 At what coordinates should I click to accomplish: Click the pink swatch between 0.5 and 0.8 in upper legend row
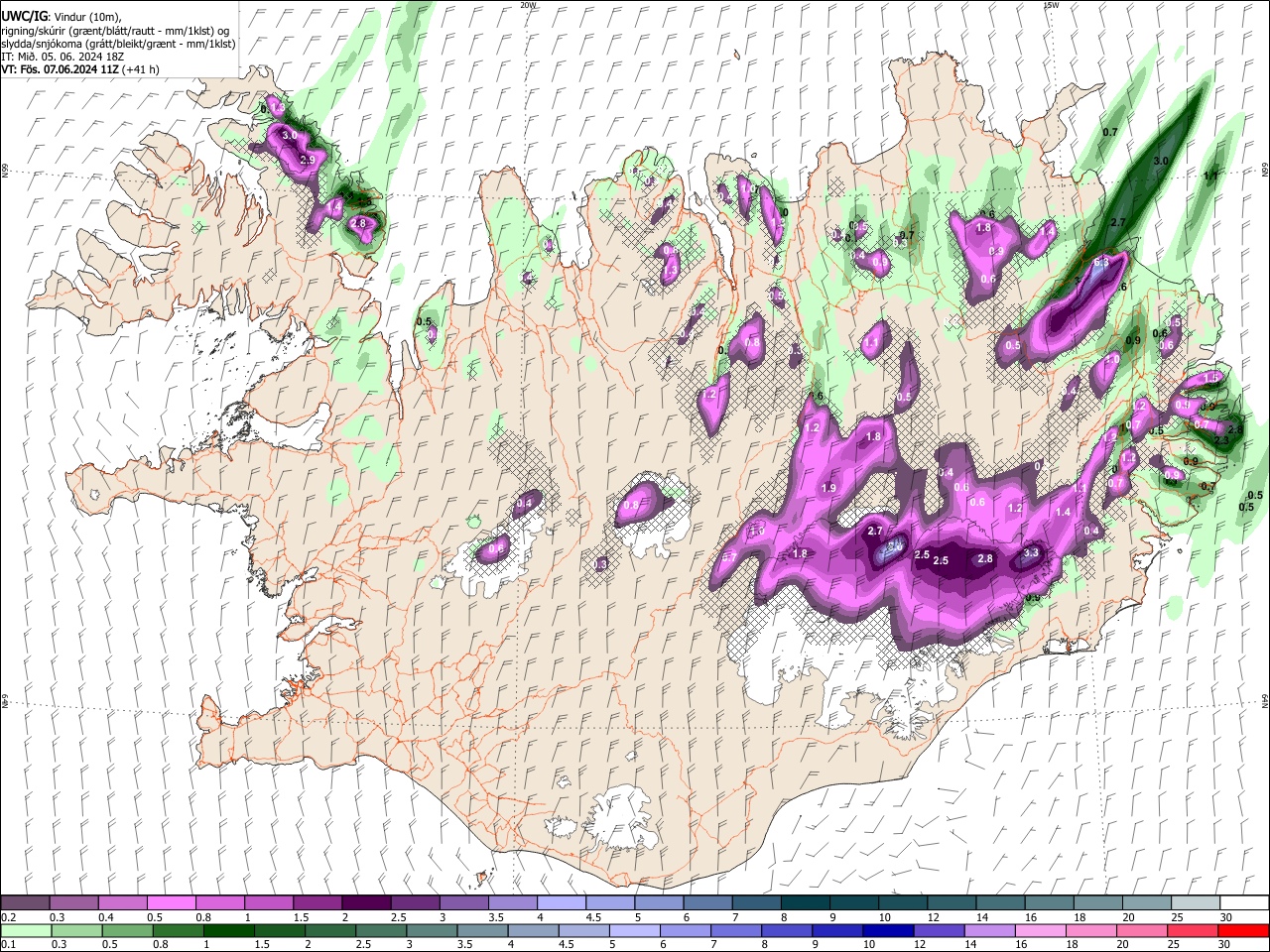pyautogui.click(x=172, y=903)
